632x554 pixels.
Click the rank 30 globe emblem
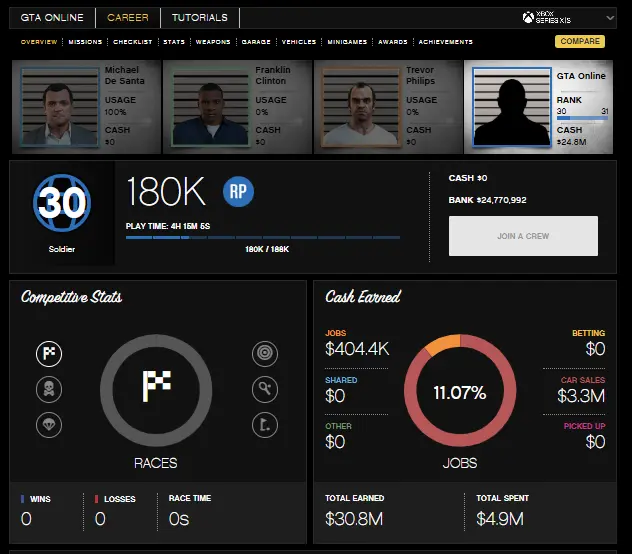(x=62, y=203)
